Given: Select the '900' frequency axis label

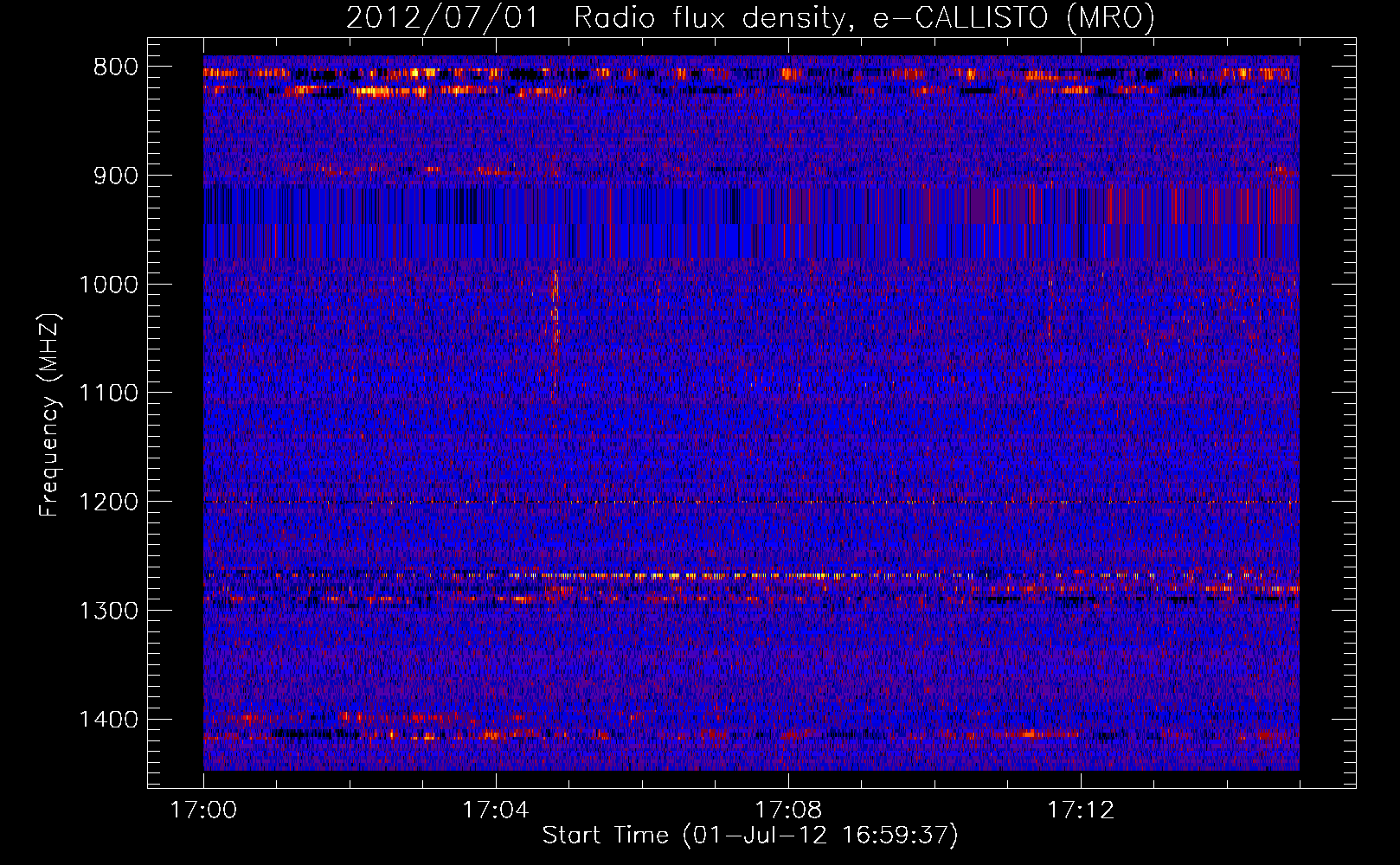Looking at the screenshot, I should click(x=116, y=176).
